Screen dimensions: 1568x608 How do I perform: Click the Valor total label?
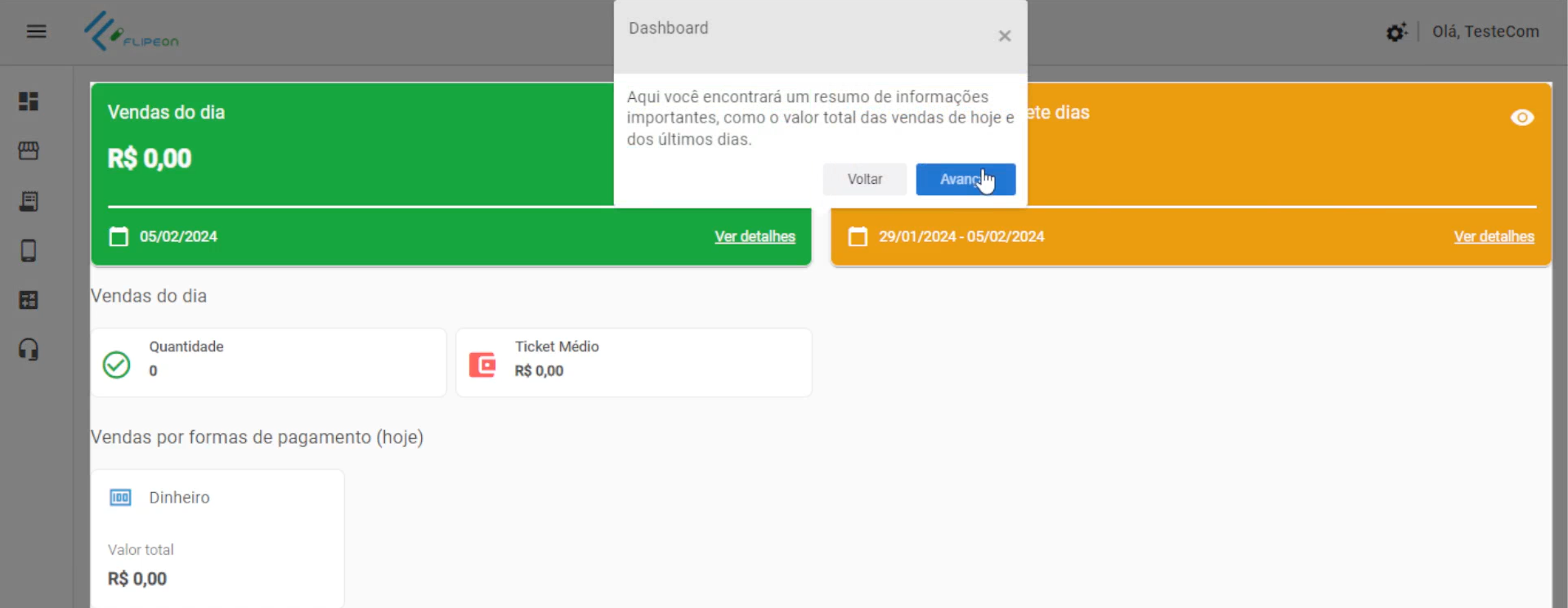click(x=141, y=550)
